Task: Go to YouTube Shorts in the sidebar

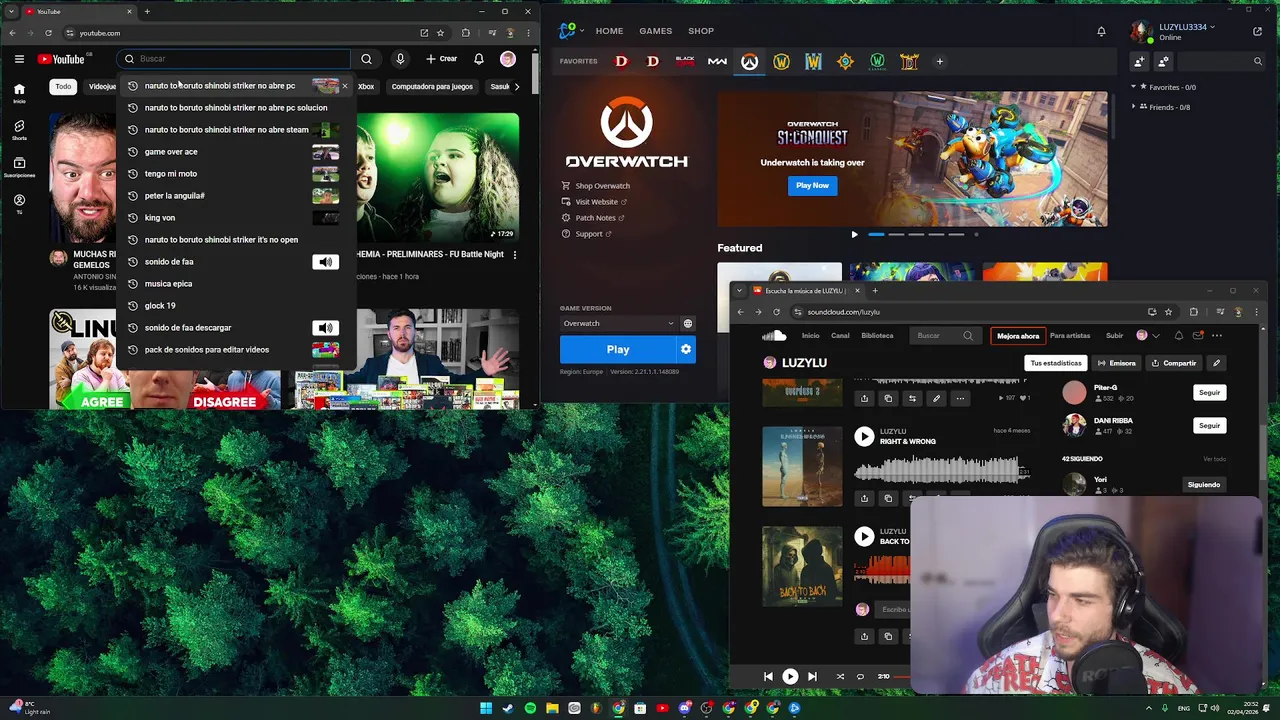Action: click(19, 130)
